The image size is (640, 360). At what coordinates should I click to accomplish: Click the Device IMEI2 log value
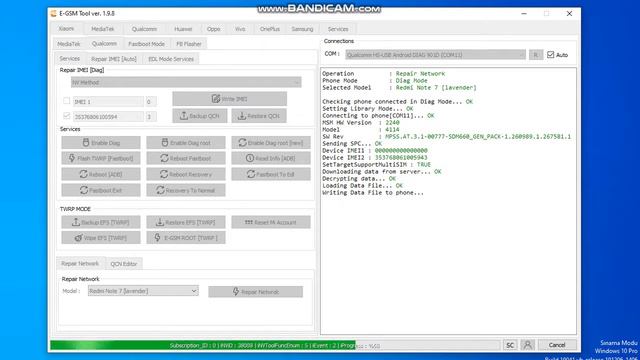click(401, 158)
